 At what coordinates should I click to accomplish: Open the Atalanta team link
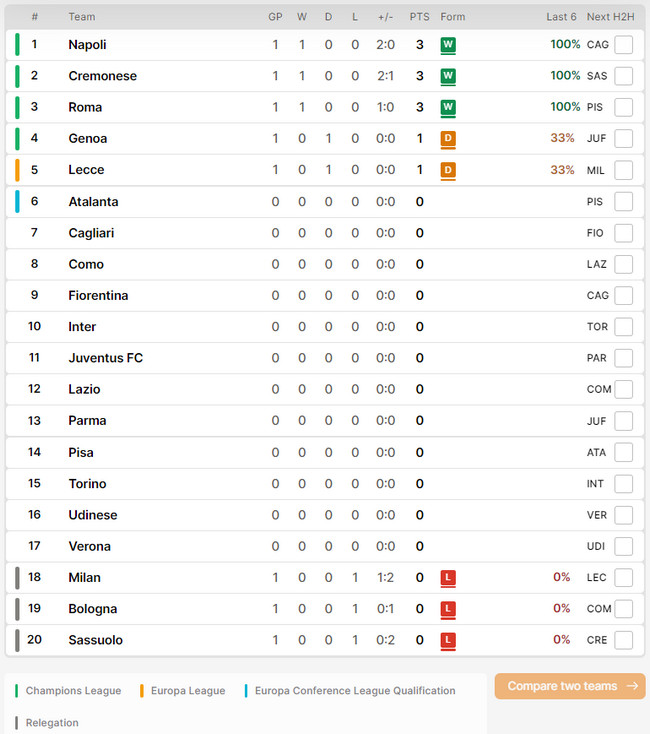coord(93,202)
